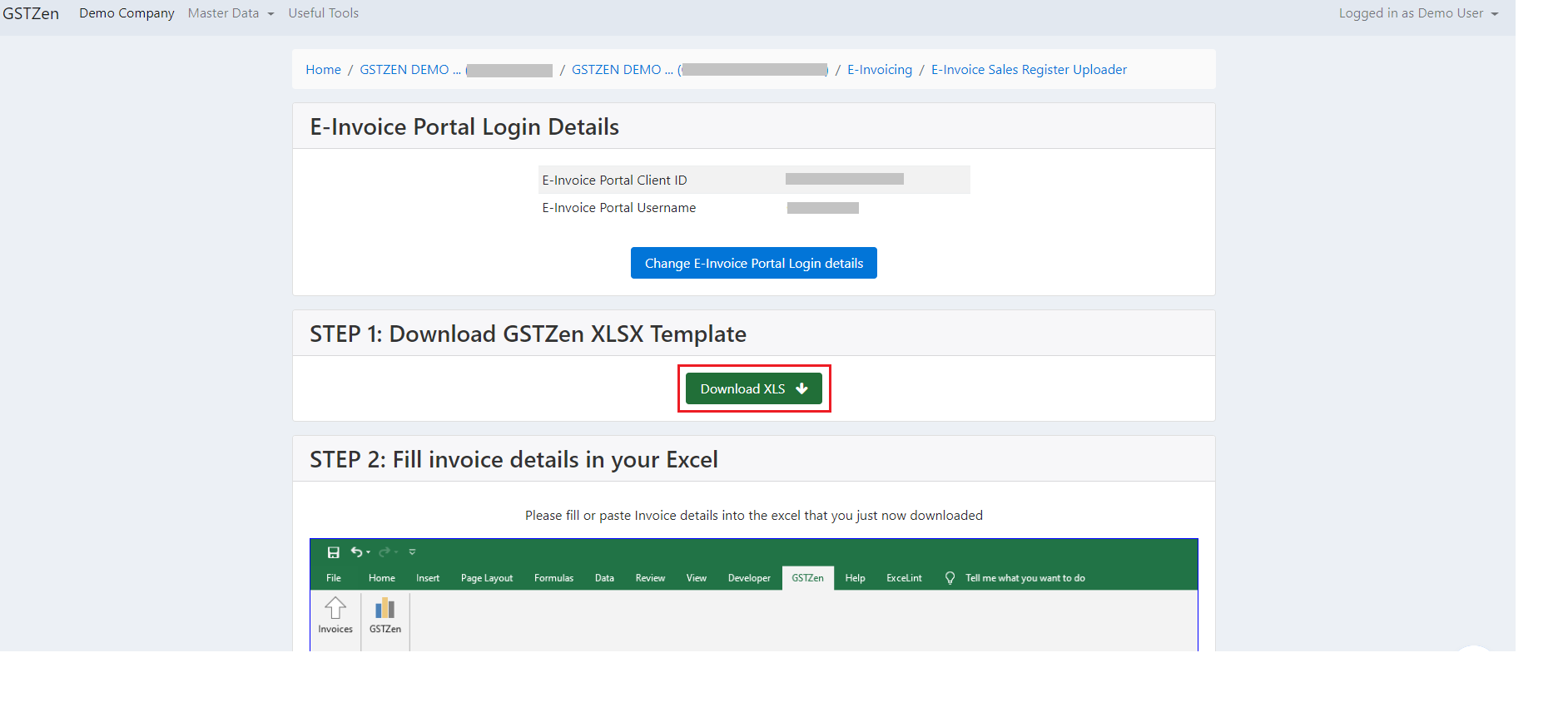Click the Invoices upload arrow icon
This screenshot has height=722, width=1568.
pos(335,608)
